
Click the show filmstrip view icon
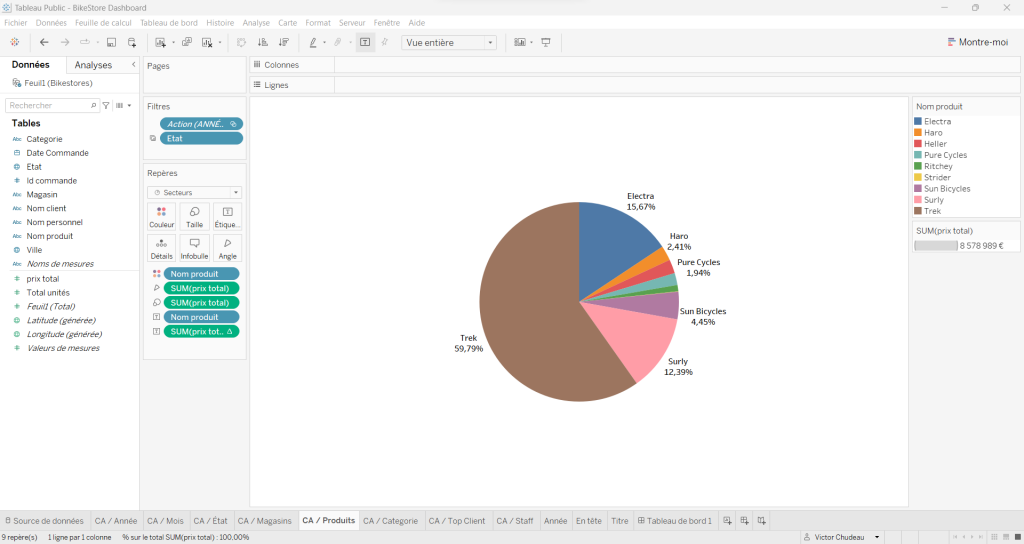(x=1006, y=537)
